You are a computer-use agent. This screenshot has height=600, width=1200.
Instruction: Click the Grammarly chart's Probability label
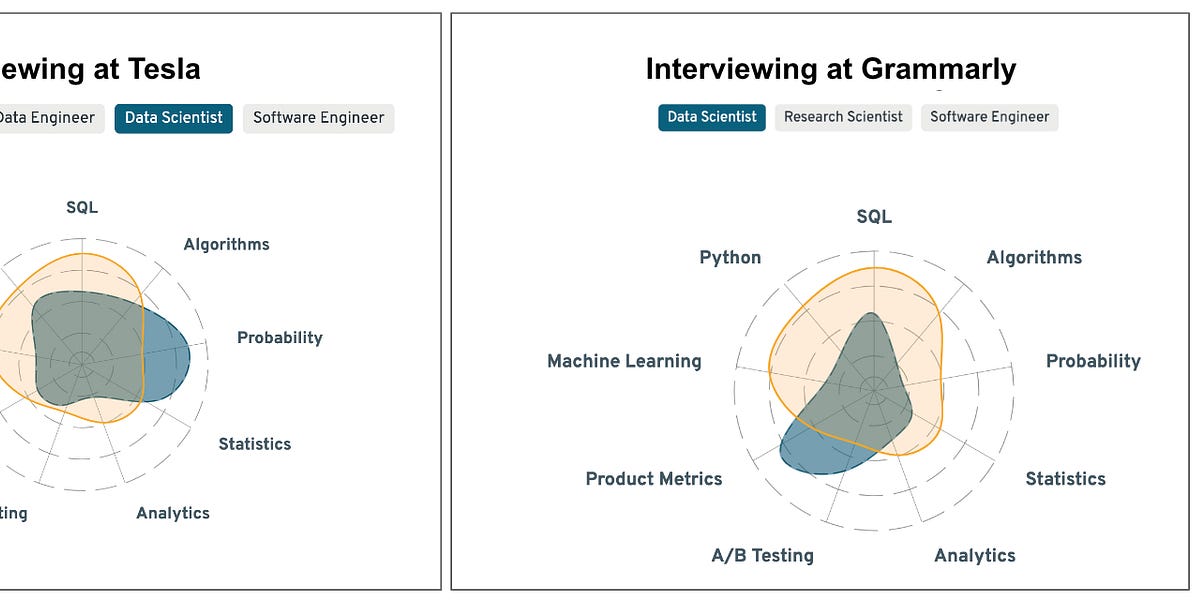(1093, 361)
